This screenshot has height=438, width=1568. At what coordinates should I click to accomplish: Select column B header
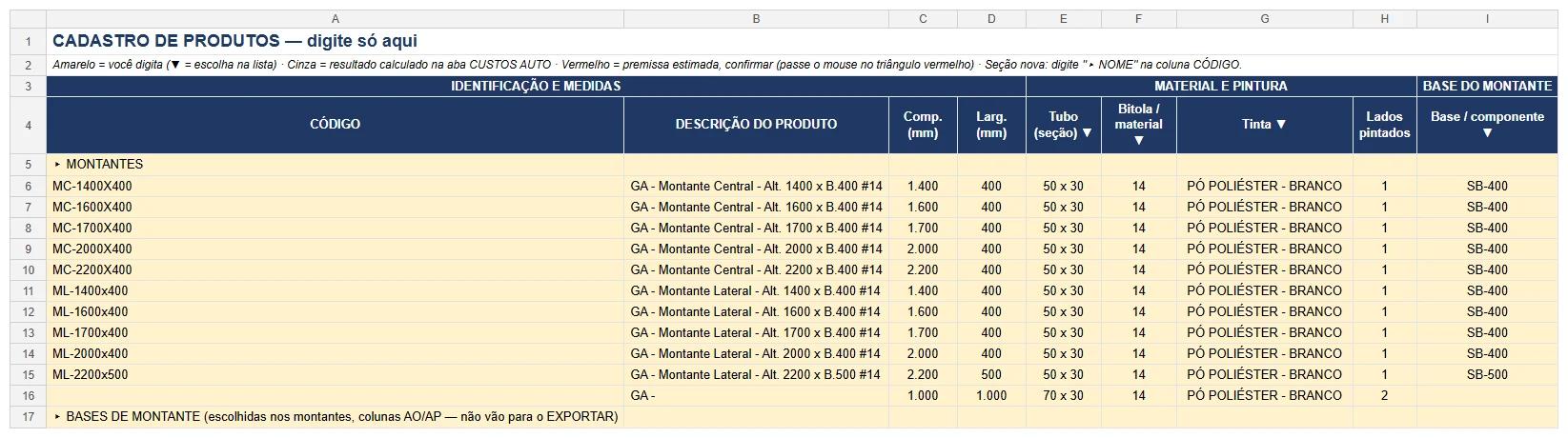pyautogui.click(x=756, y=19)
